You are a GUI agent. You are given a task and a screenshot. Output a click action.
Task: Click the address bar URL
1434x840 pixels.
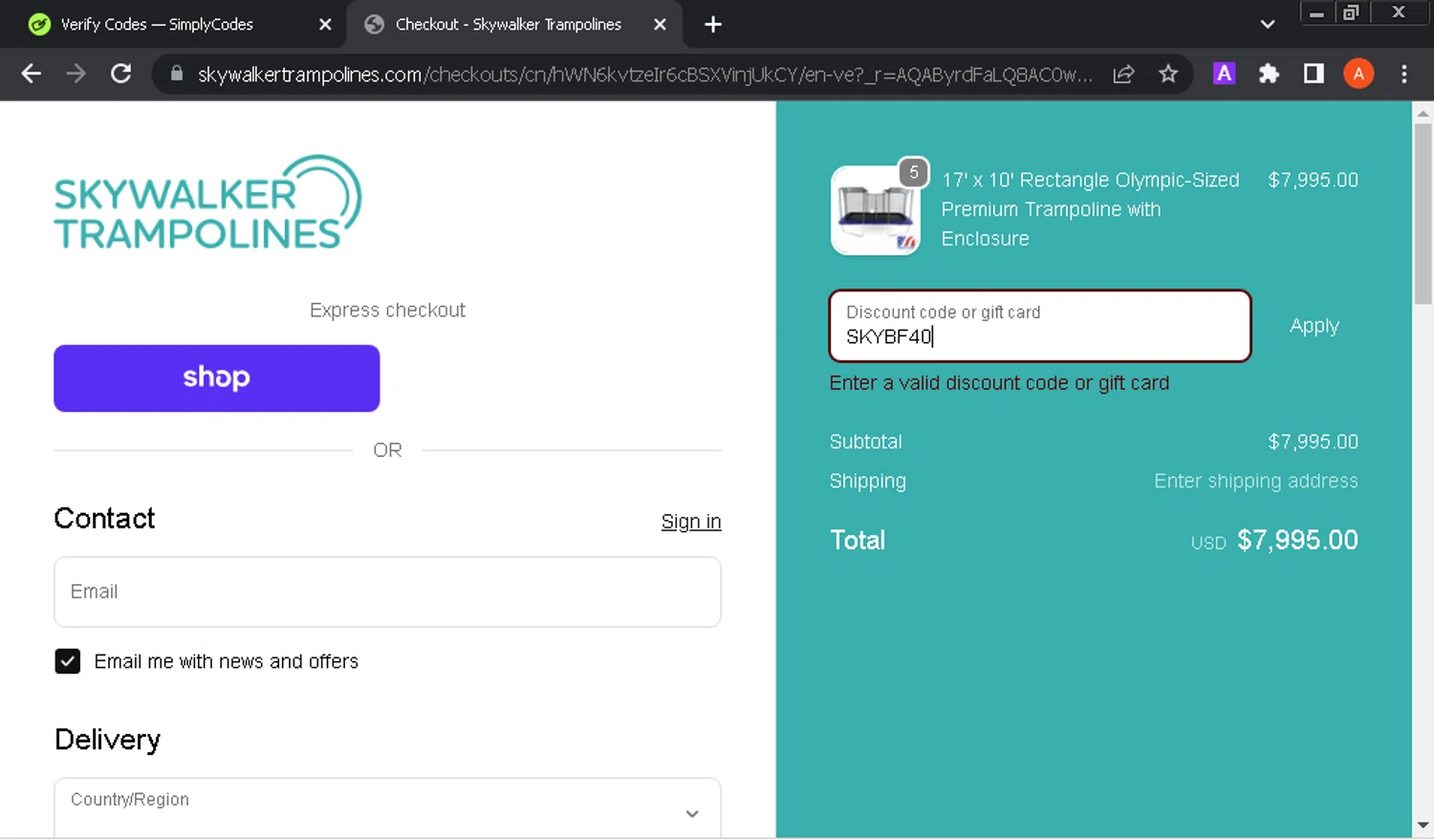click(x=644, y=75)
